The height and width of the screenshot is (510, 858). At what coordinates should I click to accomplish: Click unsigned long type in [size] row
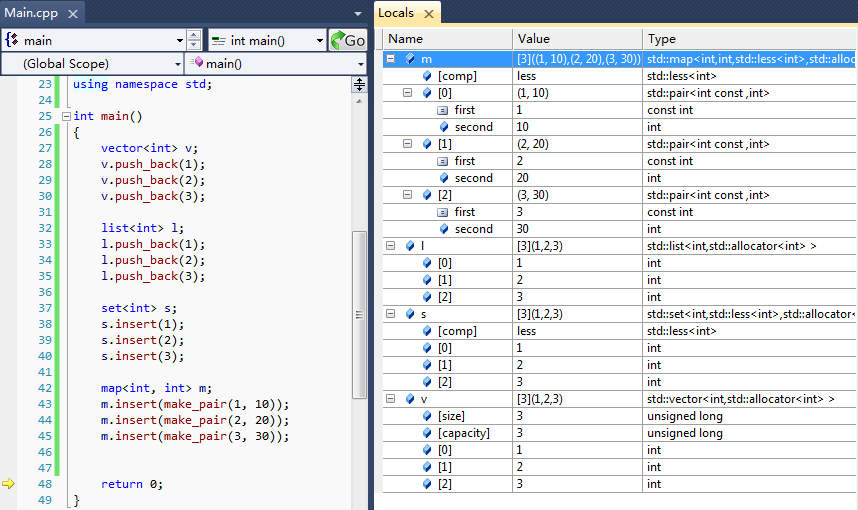685,416
